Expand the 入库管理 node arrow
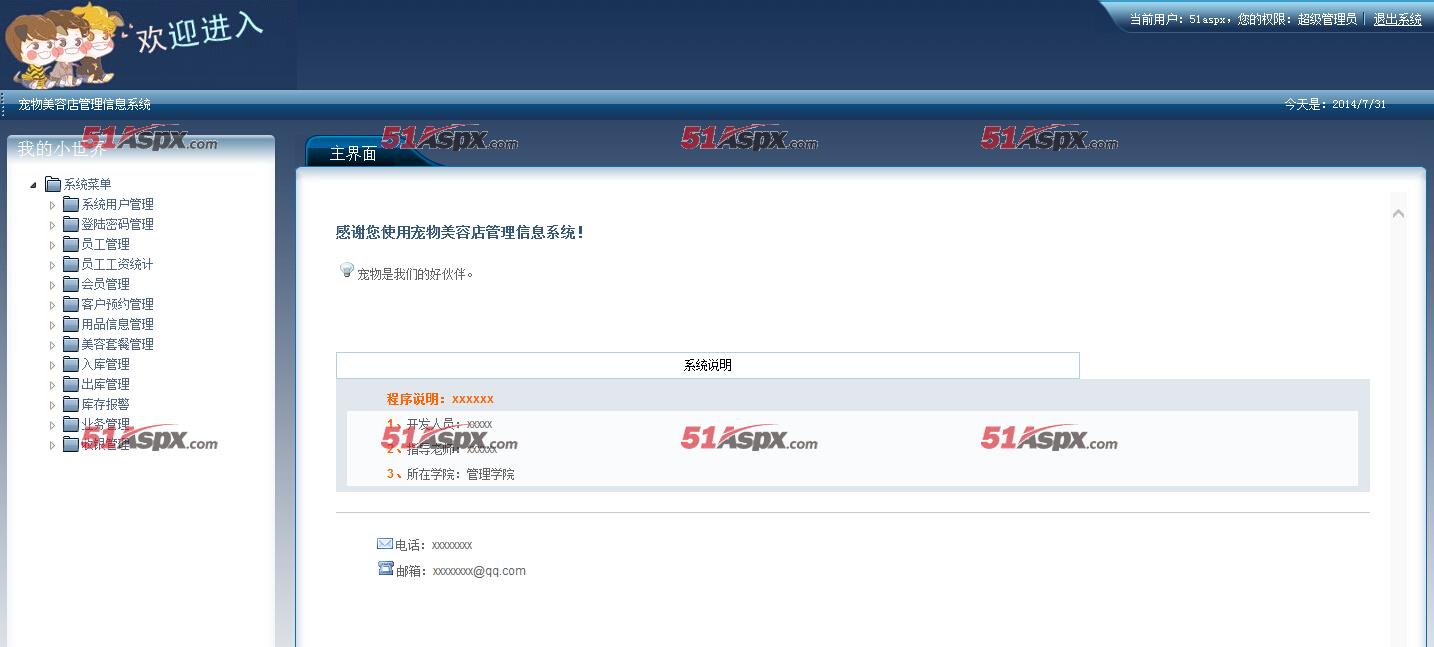The width and height of the screenshot is (1434, 647). coord(53,365)
